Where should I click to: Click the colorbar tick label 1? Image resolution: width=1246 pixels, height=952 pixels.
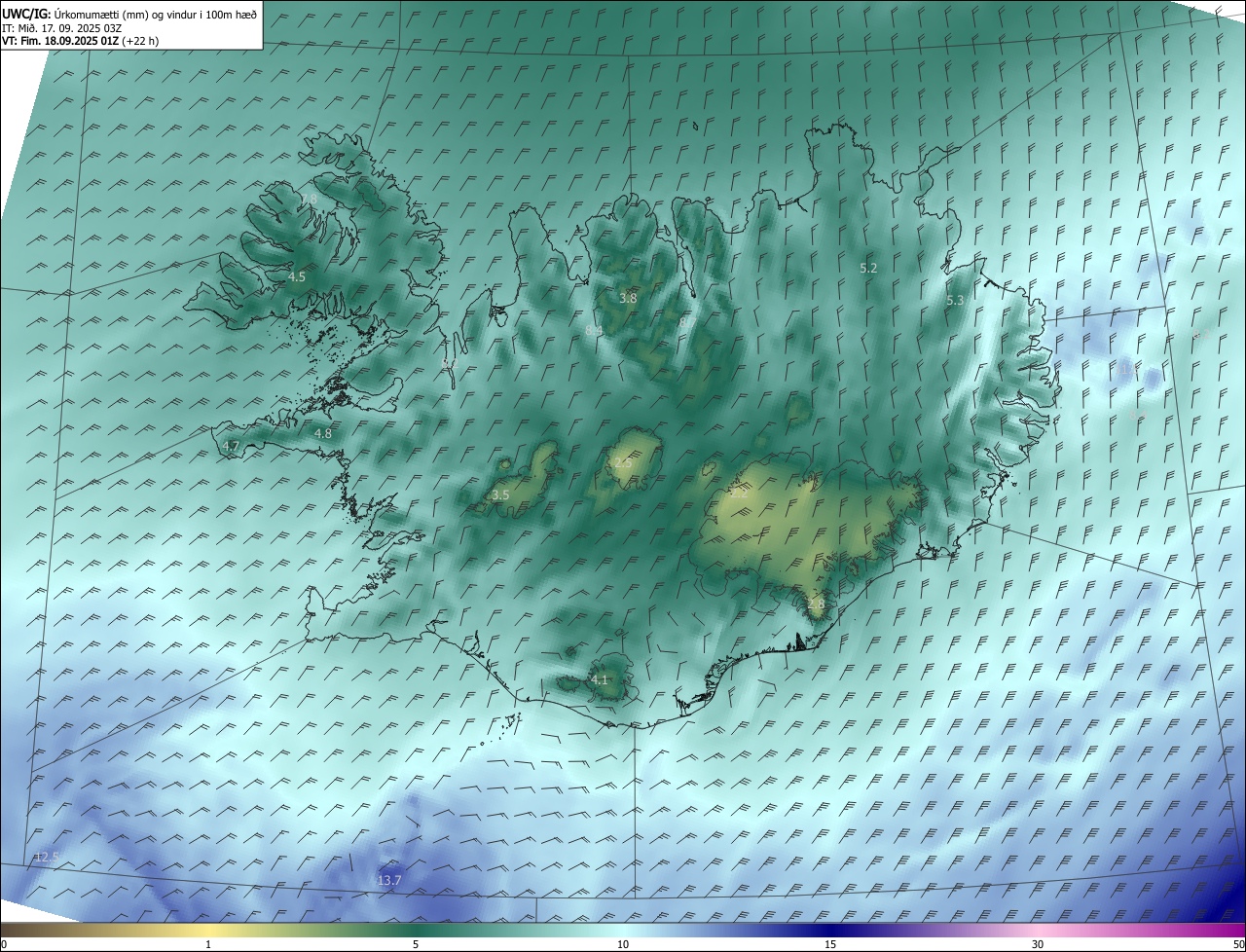point(208,945)
